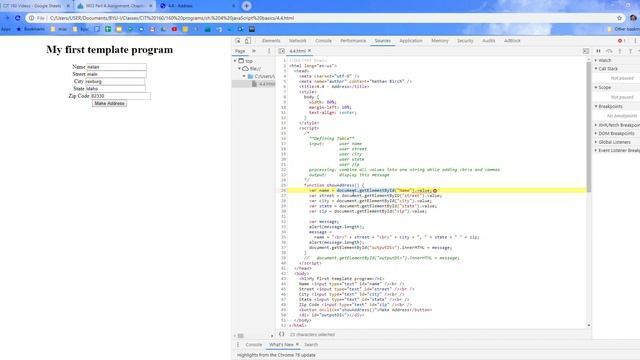
Task: Open a new browser tab
Action: click(x=247, y=6)
